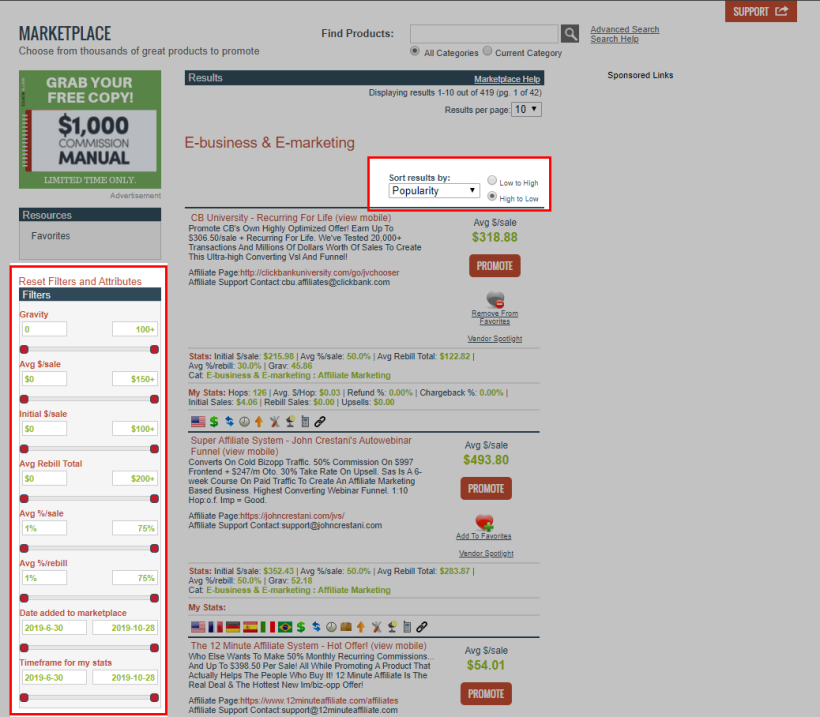820x717 pixels.
Task: Open the Advanced Search link
Action: point(624,29)
